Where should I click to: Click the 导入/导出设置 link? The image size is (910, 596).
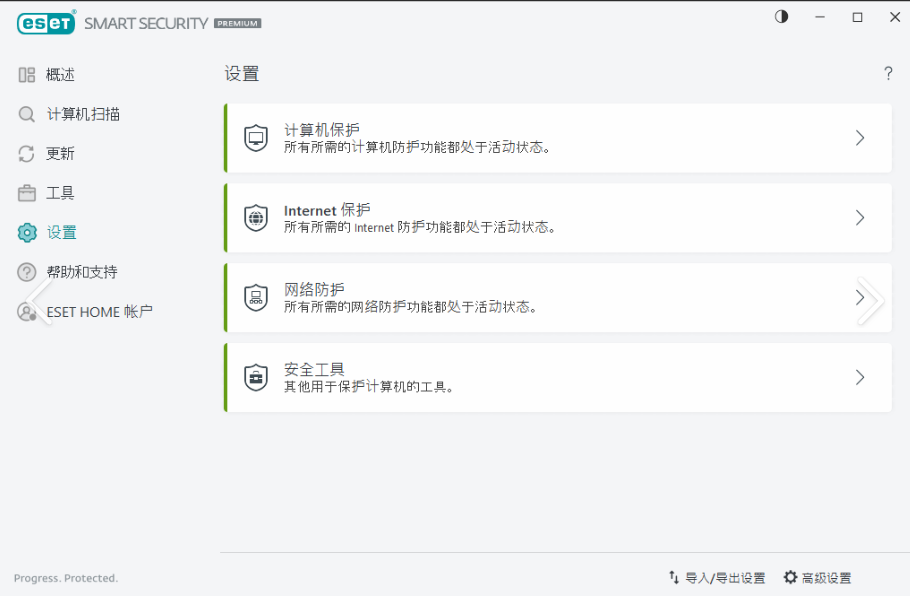[725, 578]
